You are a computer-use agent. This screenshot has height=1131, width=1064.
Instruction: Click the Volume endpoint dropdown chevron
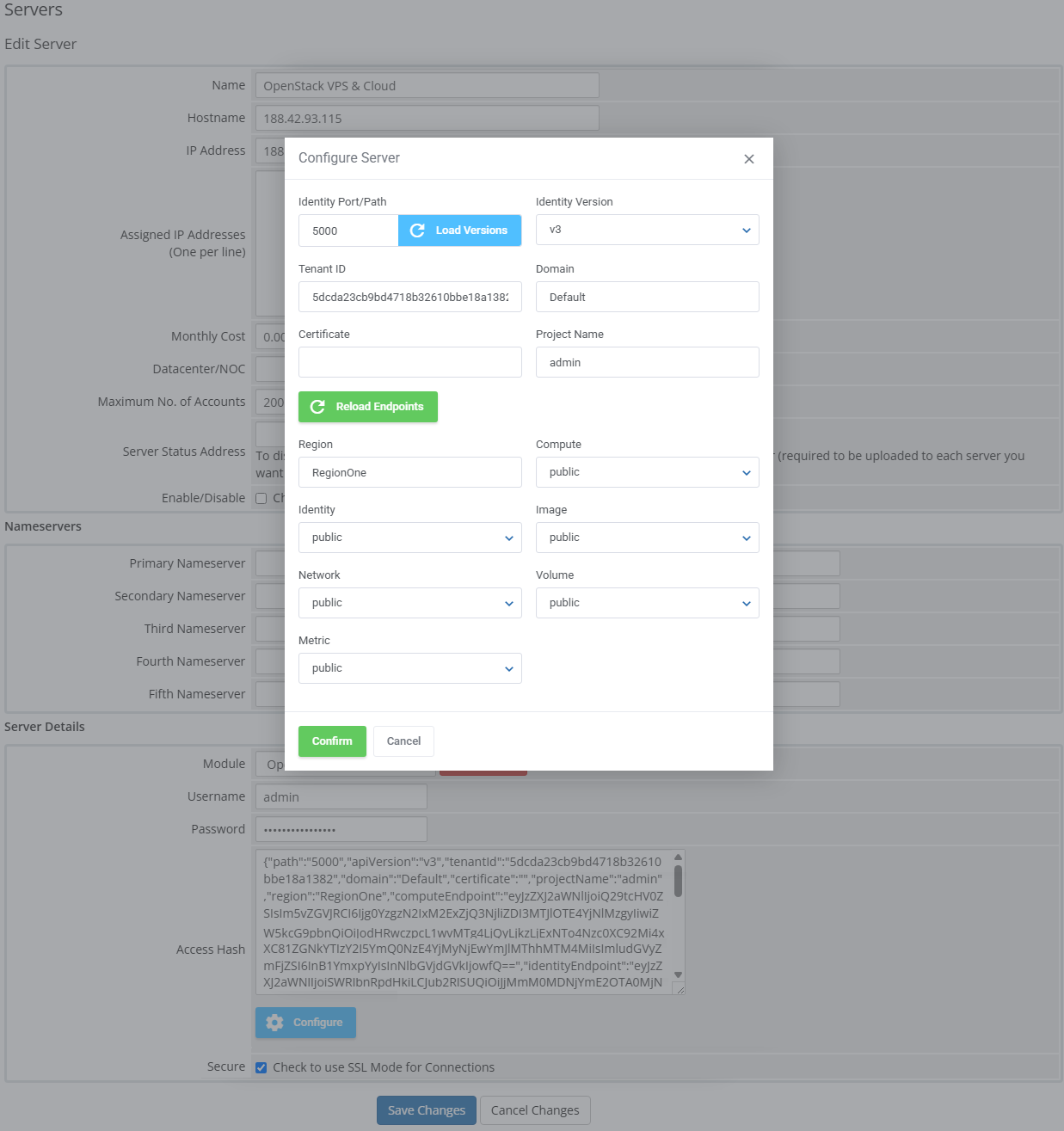pyautogui.click(x=747, y=603)
